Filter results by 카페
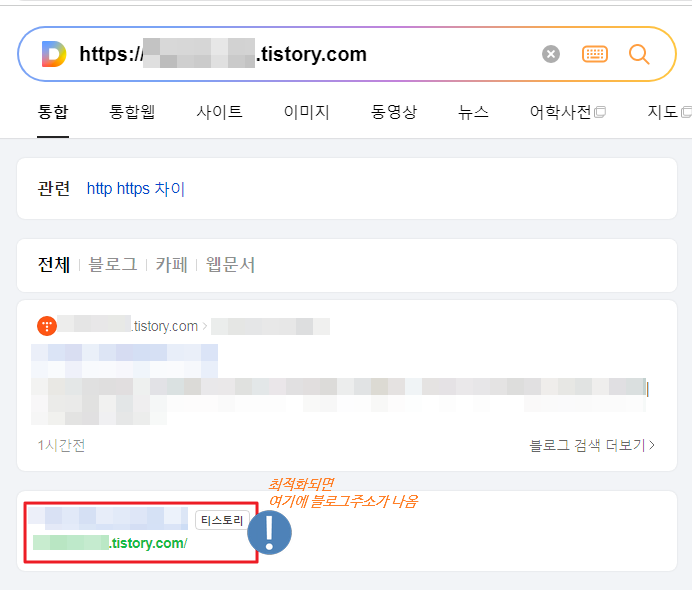Image resolution: width=692 pixels, height=590 pixels. click(x=172, y=265)
